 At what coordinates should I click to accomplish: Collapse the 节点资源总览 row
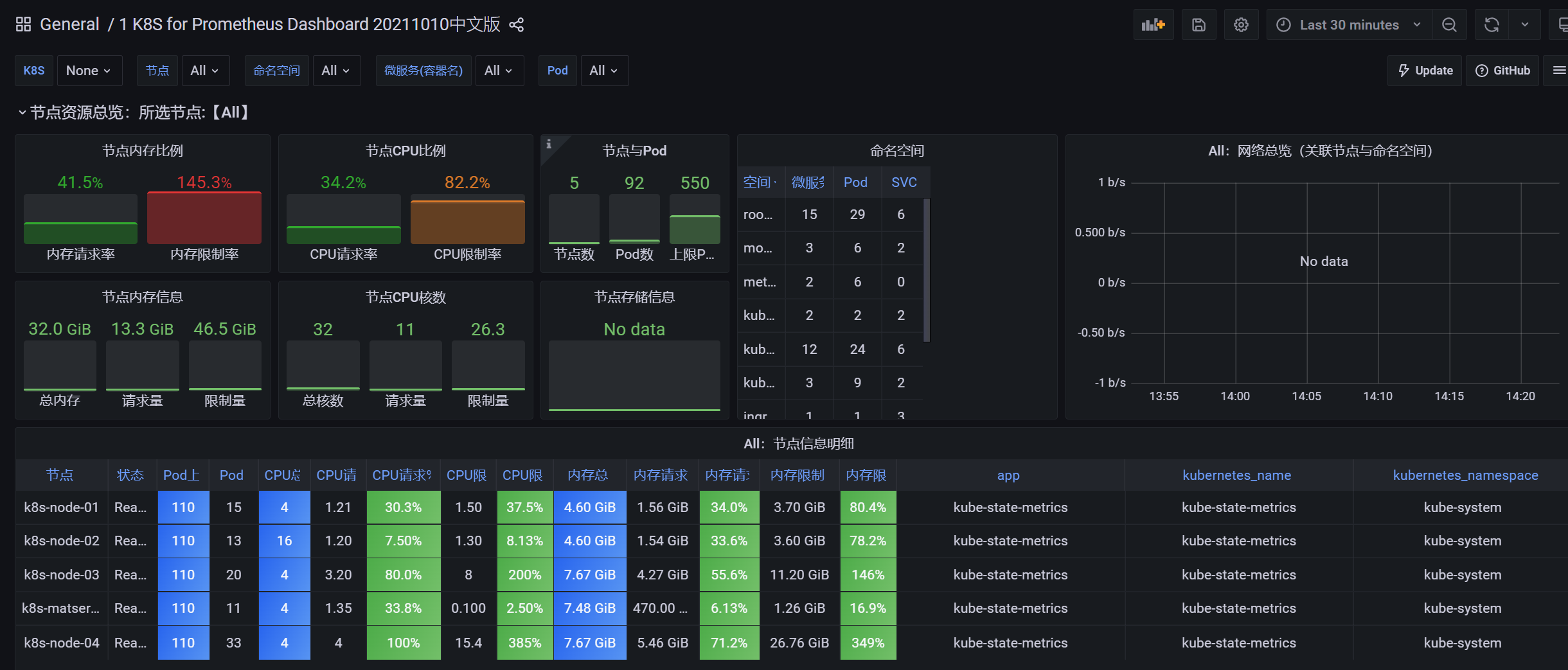tap(22, 112)
